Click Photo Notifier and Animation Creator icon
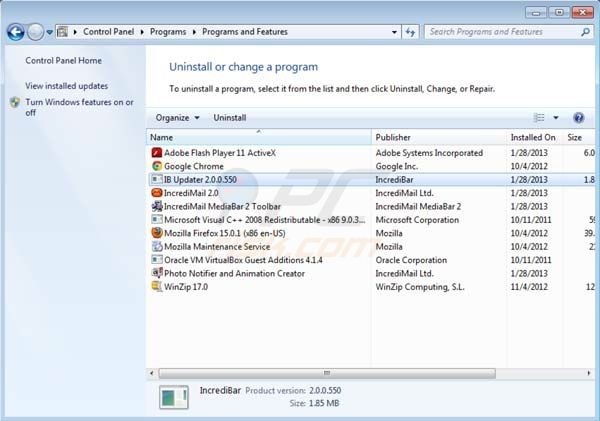Screen dimensions: 600x421 (x=157, y=273)
